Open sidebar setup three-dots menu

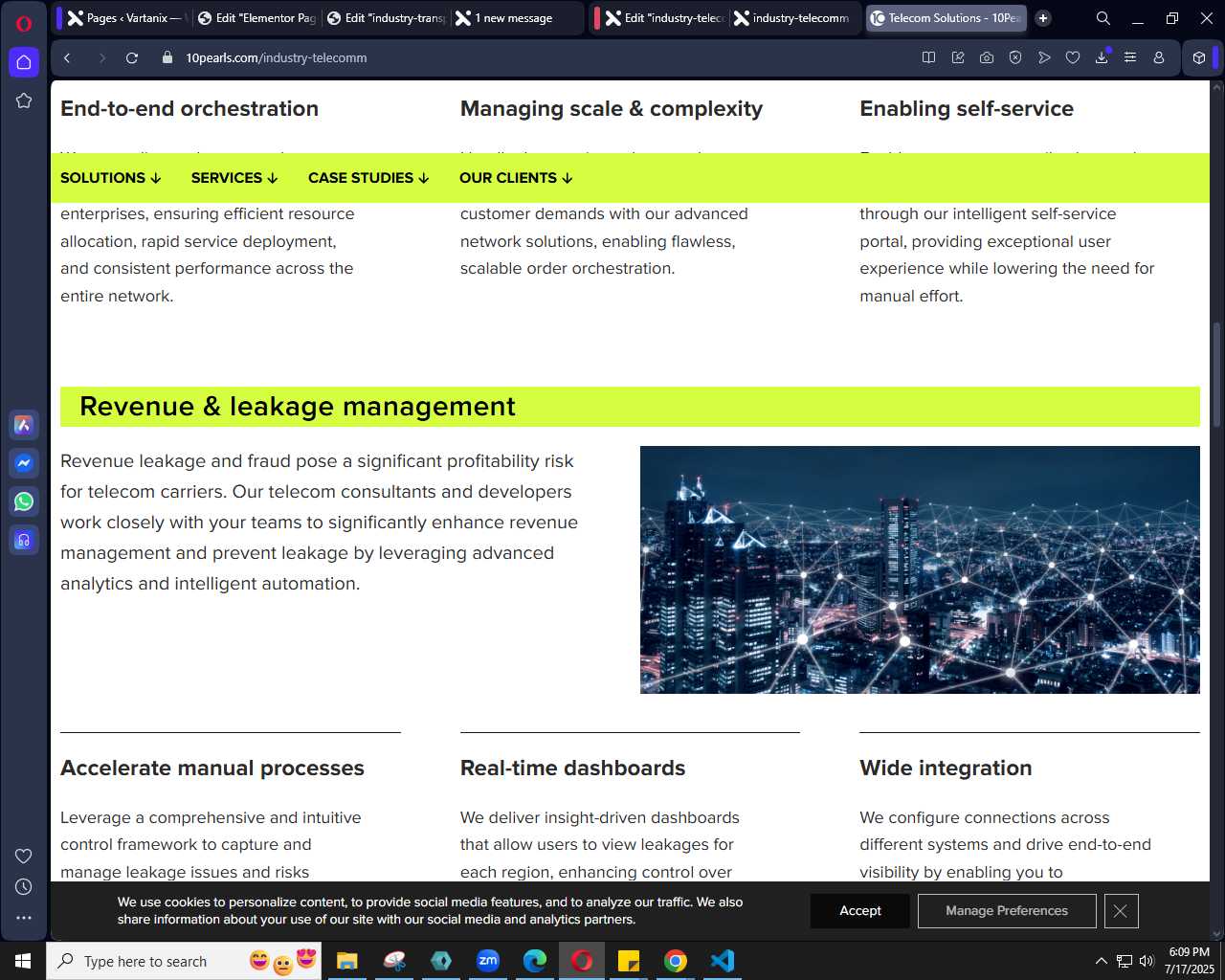(24, 918)
